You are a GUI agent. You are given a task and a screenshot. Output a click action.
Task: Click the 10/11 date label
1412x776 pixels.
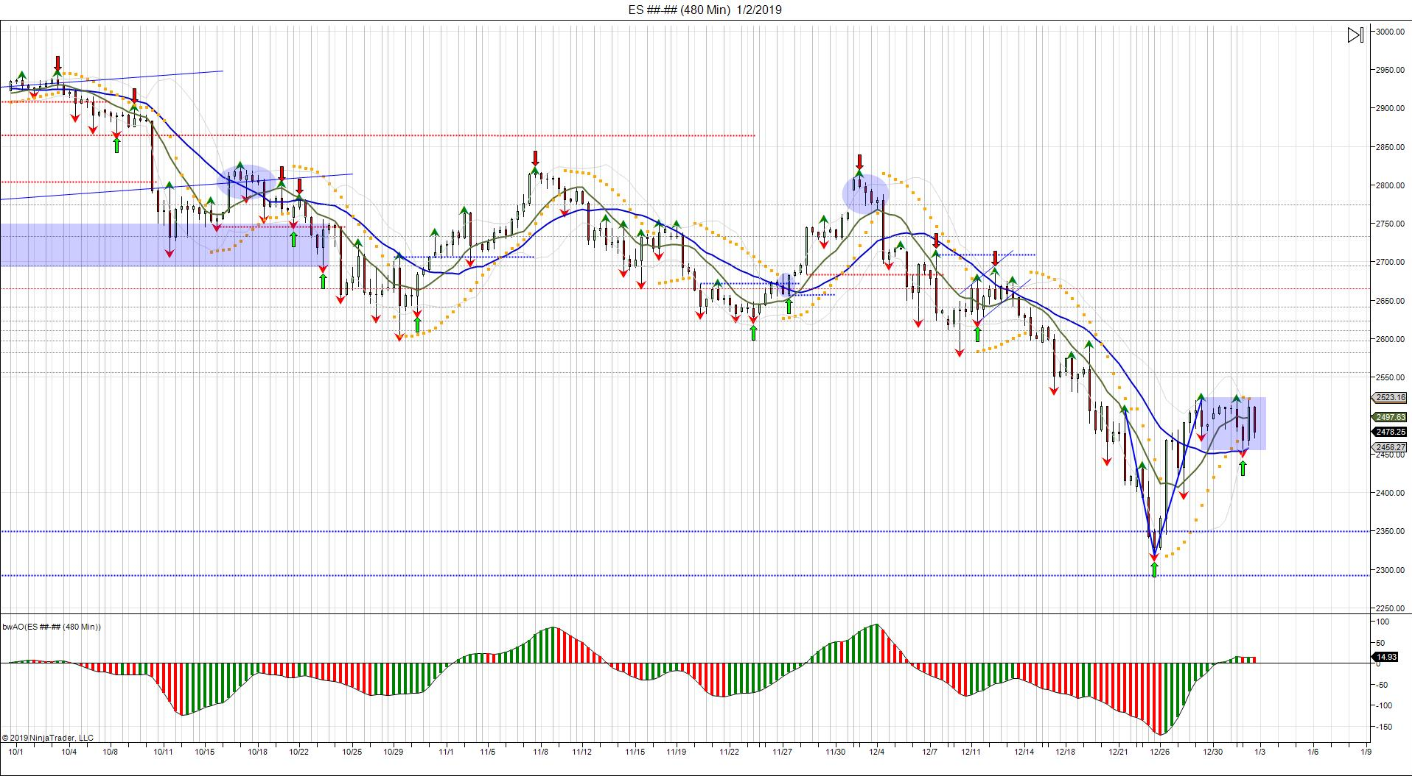[163, 751]
